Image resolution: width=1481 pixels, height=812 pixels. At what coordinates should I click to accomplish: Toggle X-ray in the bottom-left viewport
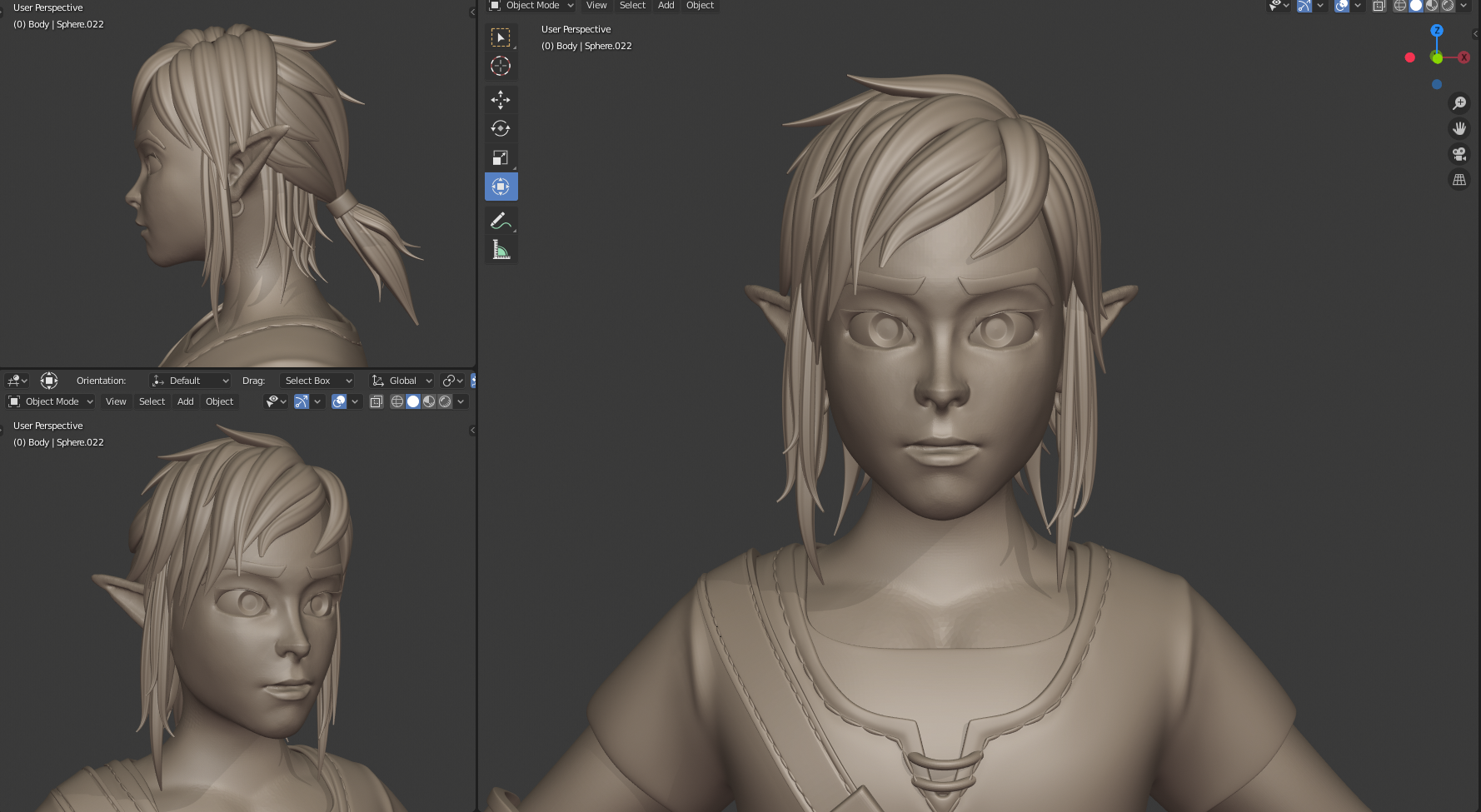pyautogui.click(x=376, y=401)
